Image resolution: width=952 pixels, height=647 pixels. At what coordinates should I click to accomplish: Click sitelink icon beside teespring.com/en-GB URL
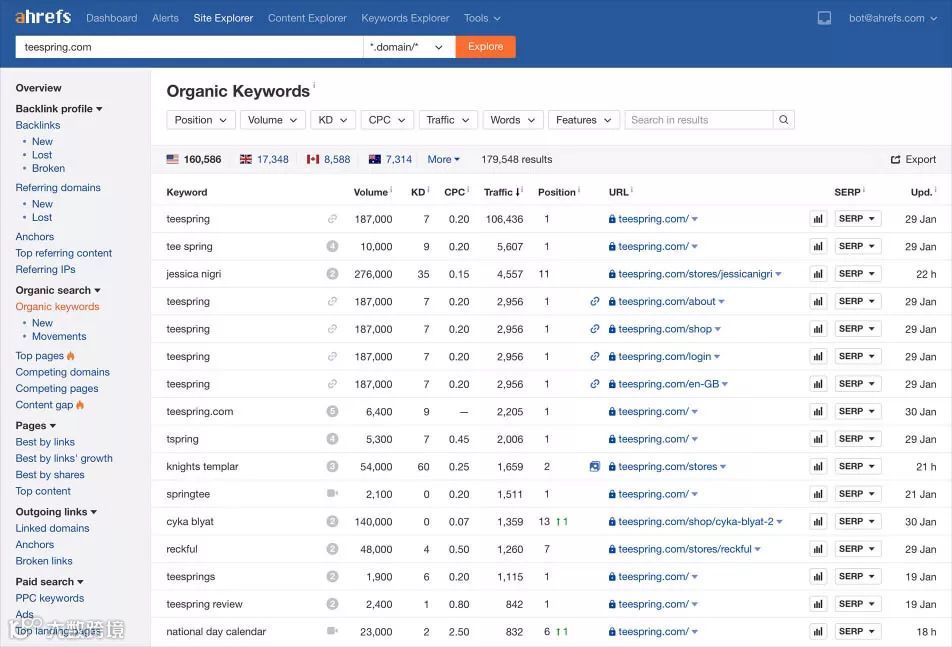coord(594,384)
